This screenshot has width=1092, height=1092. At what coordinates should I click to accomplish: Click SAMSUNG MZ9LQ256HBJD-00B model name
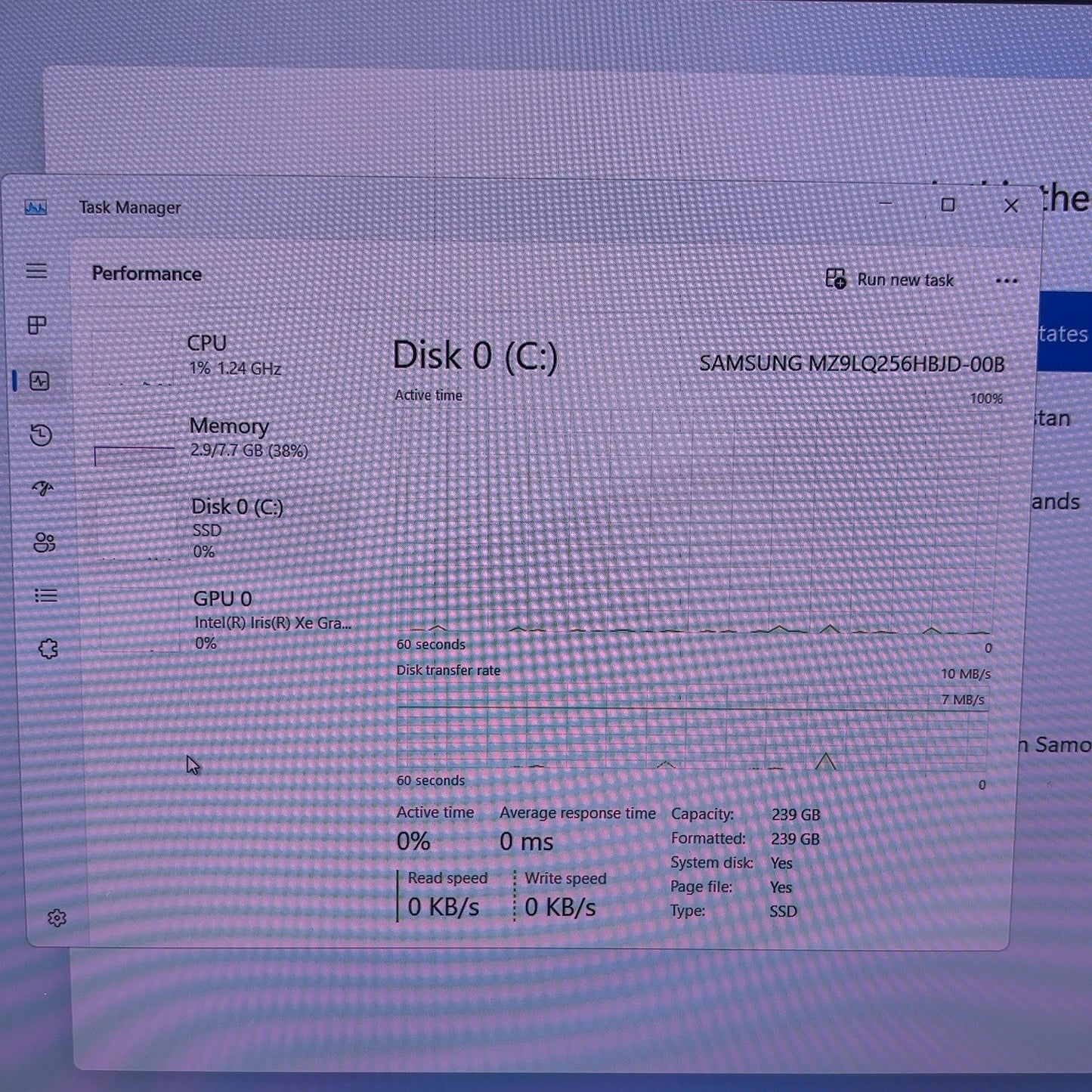(x=852, y=363)
